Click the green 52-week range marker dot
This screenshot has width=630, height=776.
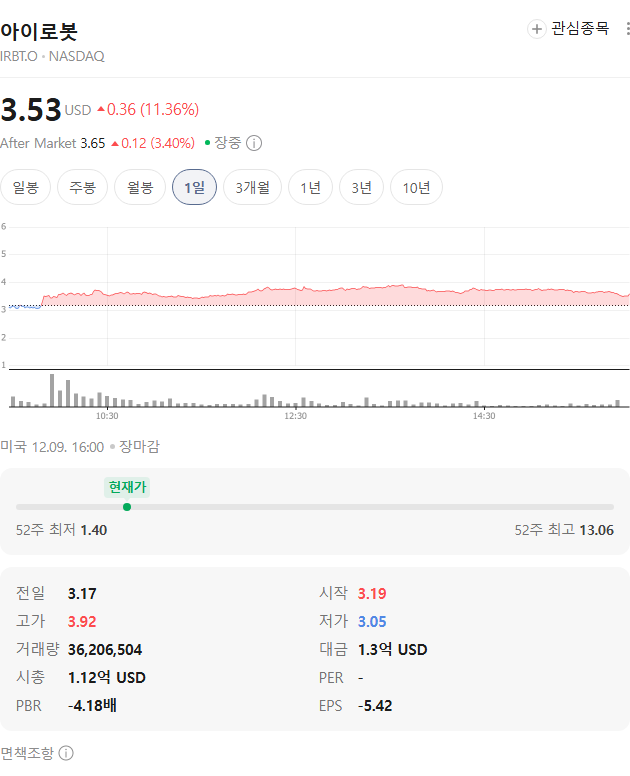point(127,507)
